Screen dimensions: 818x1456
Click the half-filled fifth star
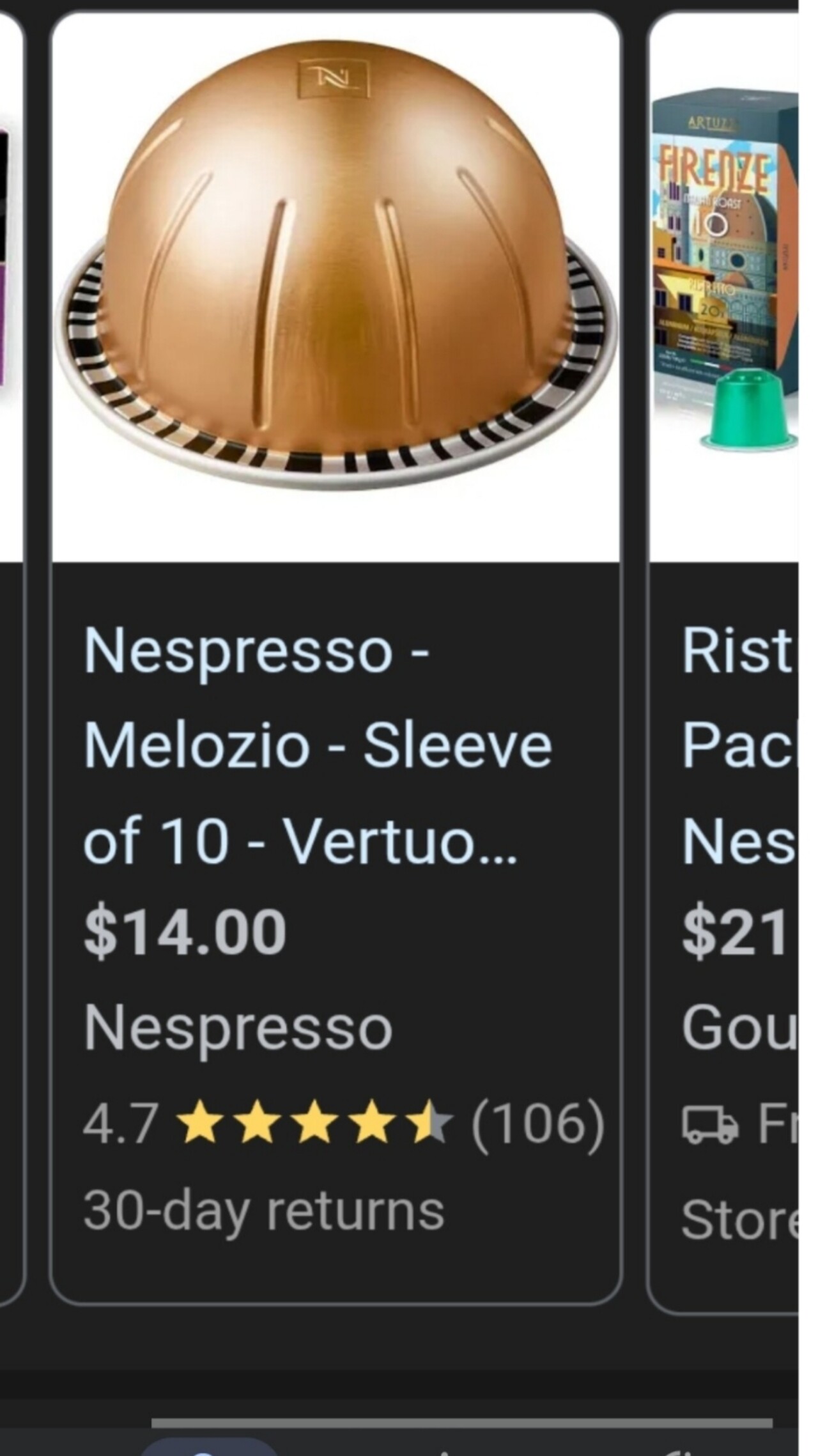[x=431, y=1122]
